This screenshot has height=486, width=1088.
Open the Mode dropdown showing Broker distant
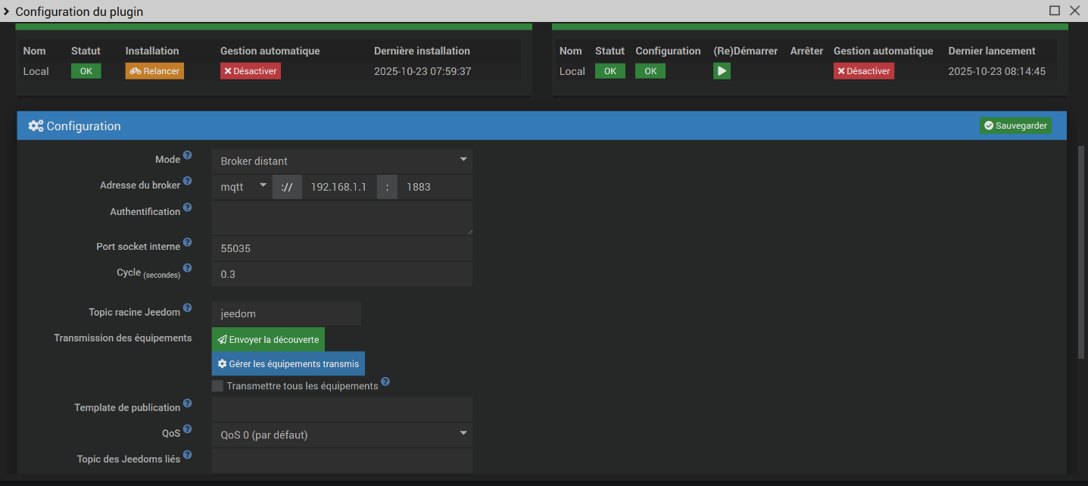pyautogui.click(x=341, y=160)
